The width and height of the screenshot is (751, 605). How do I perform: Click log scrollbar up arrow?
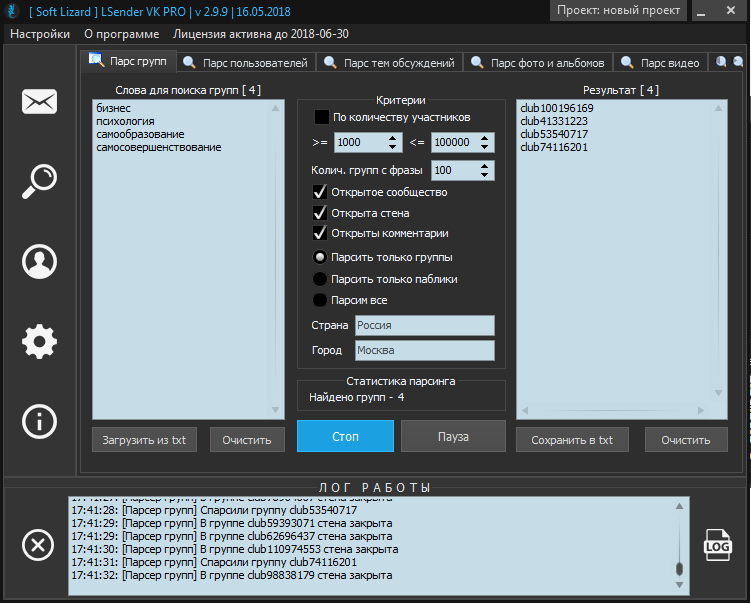(679, 506)
